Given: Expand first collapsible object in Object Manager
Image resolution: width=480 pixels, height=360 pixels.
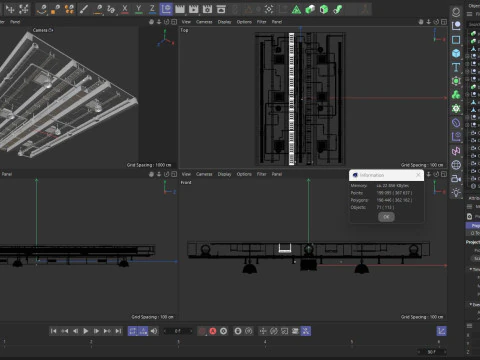Looking at the screenshot, I should click(x=467, y=56).
